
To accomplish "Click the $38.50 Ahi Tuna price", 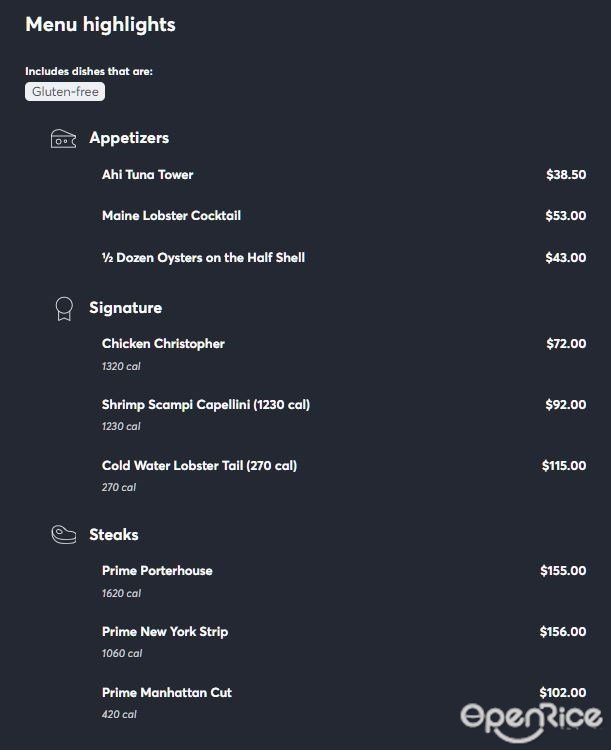I will 566,175.
